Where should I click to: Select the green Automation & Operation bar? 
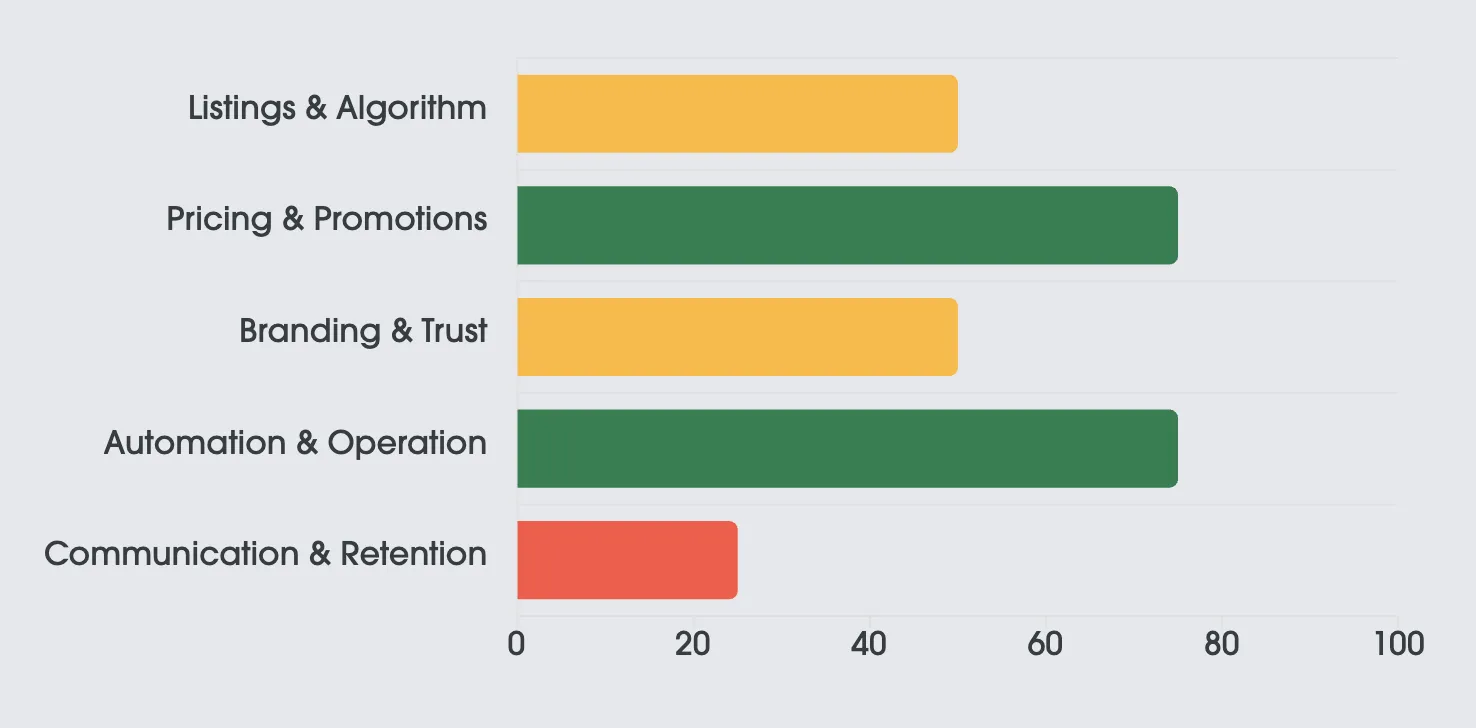pos(847,448)
